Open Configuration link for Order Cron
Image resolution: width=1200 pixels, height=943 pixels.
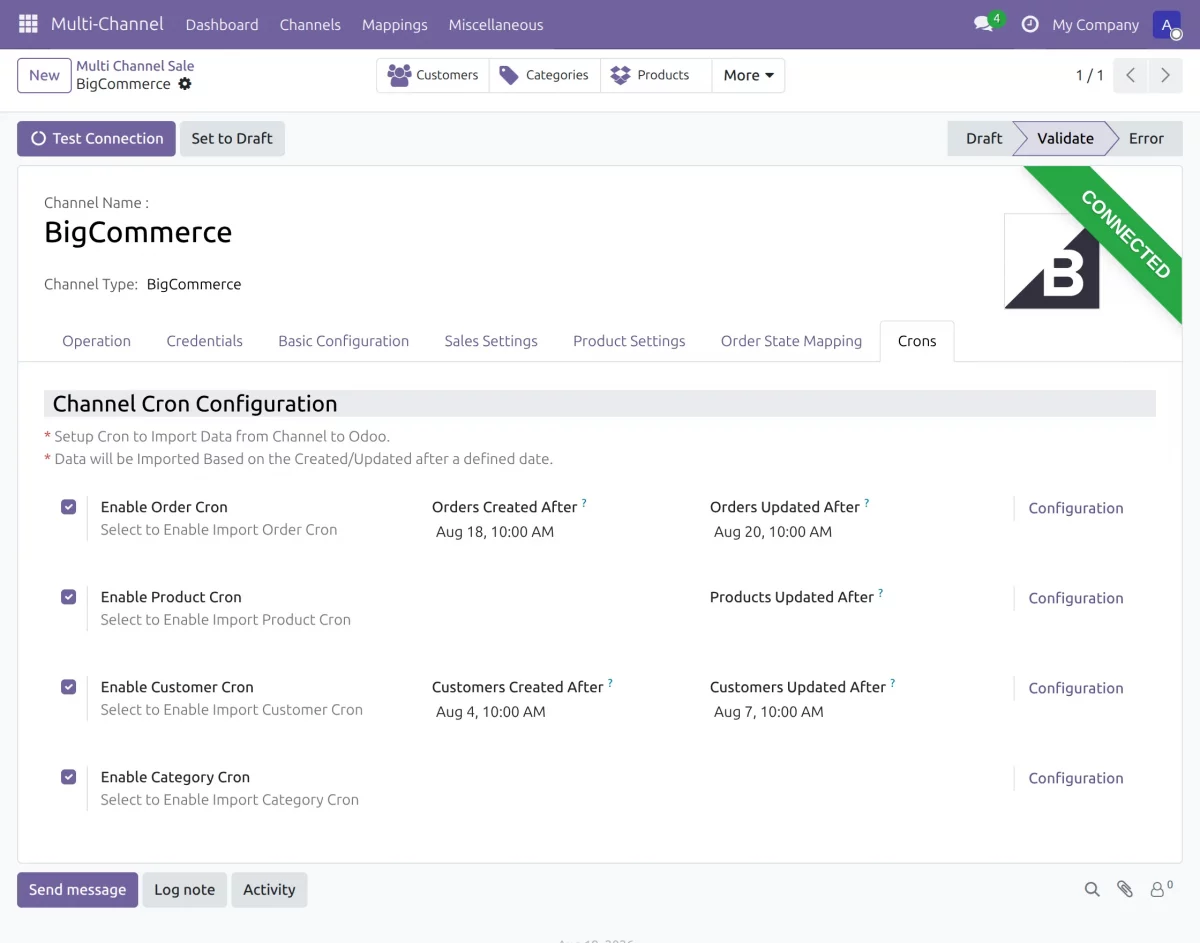tap(1075, 508)
